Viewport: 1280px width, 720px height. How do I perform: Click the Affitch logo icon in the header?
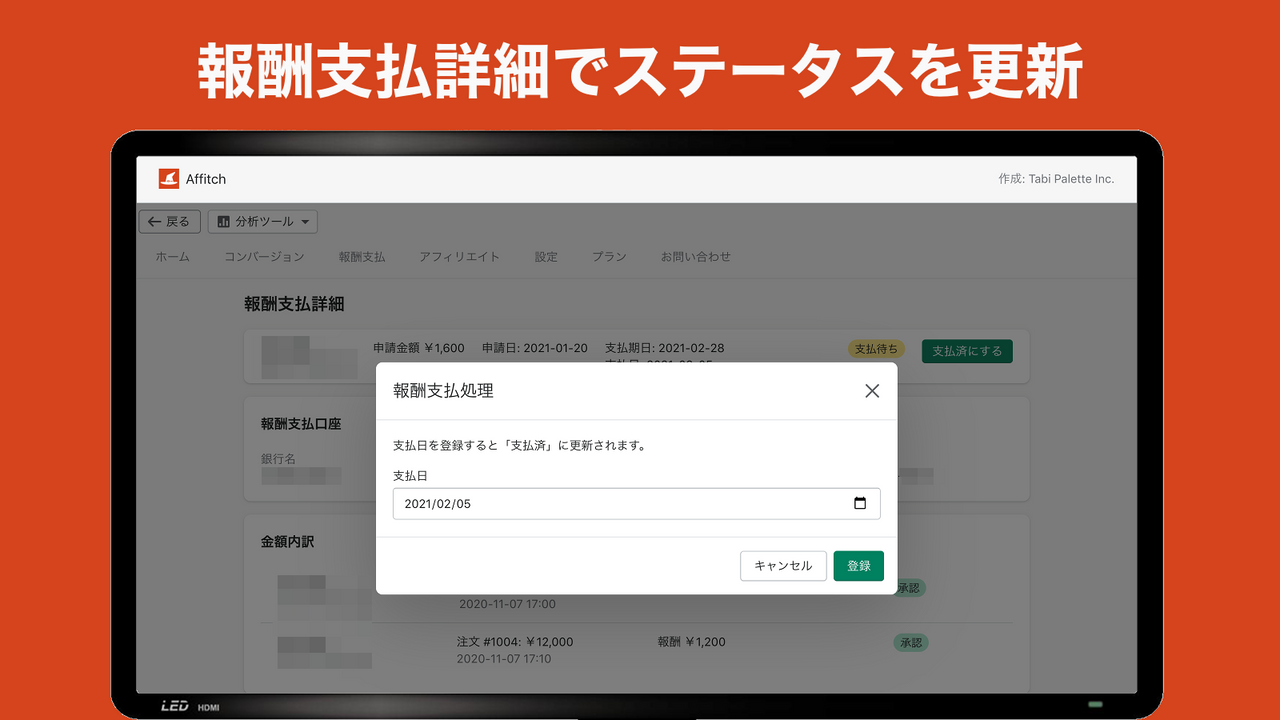click(x=170, y=178)
